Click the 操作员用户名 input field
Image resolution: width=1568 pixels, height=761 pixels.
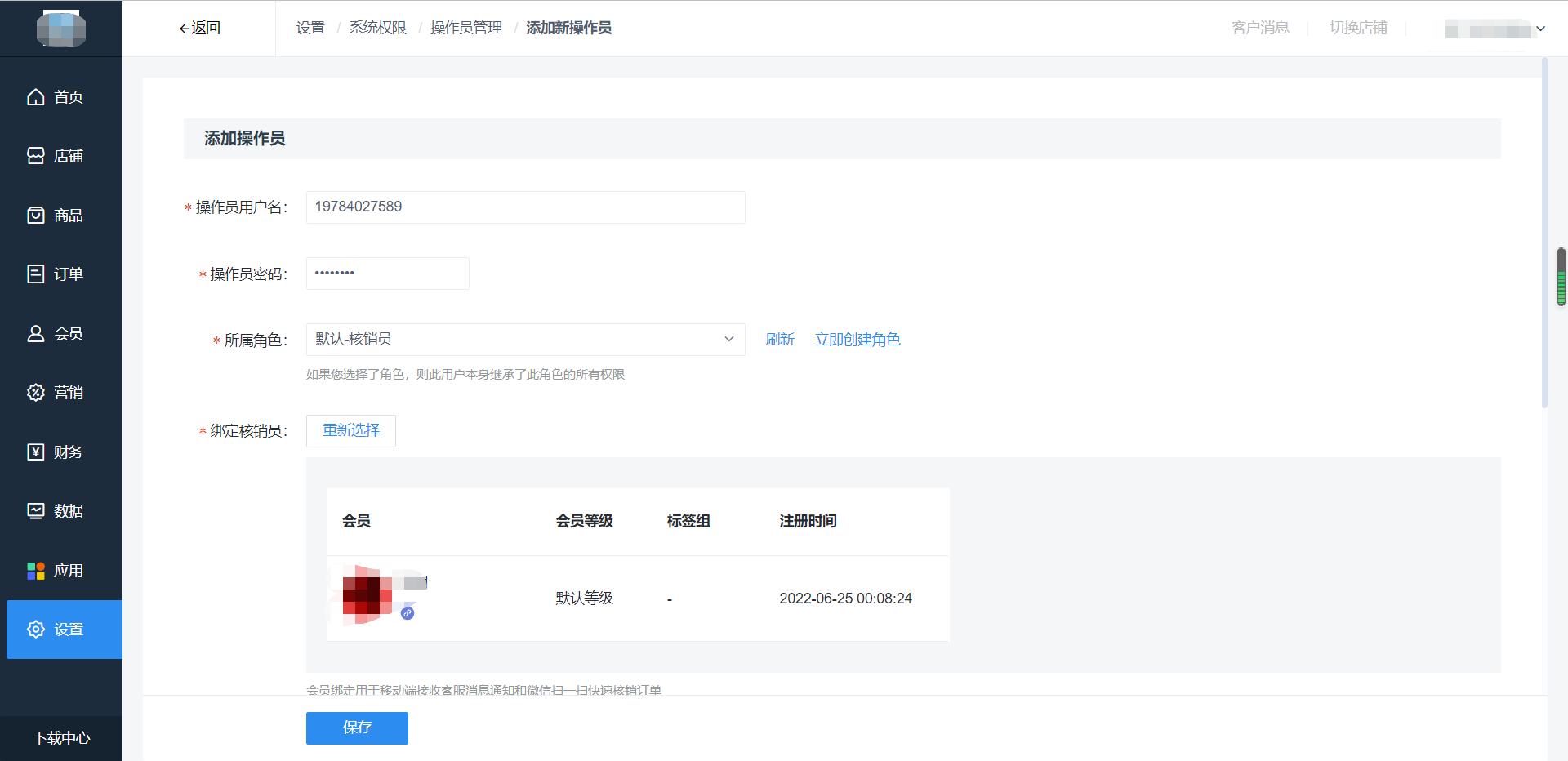pos(525,207)
